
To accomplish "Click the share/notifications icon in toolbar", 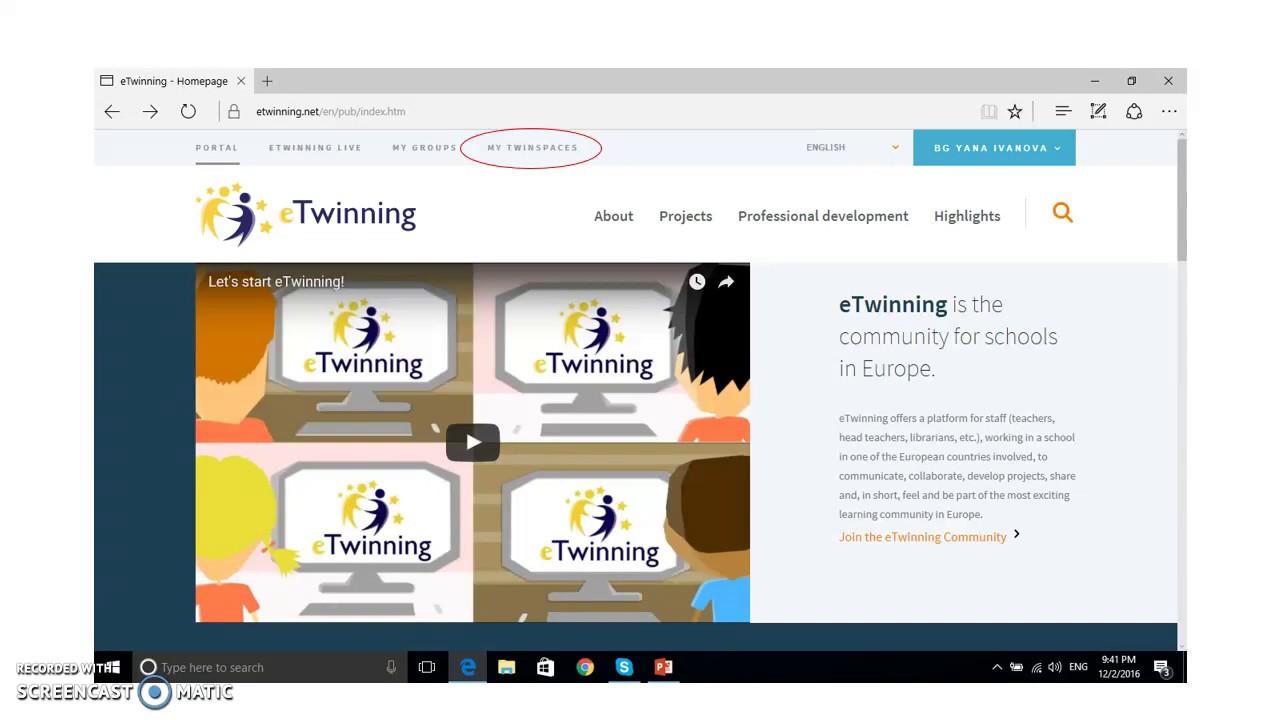I will [1134, 112].
